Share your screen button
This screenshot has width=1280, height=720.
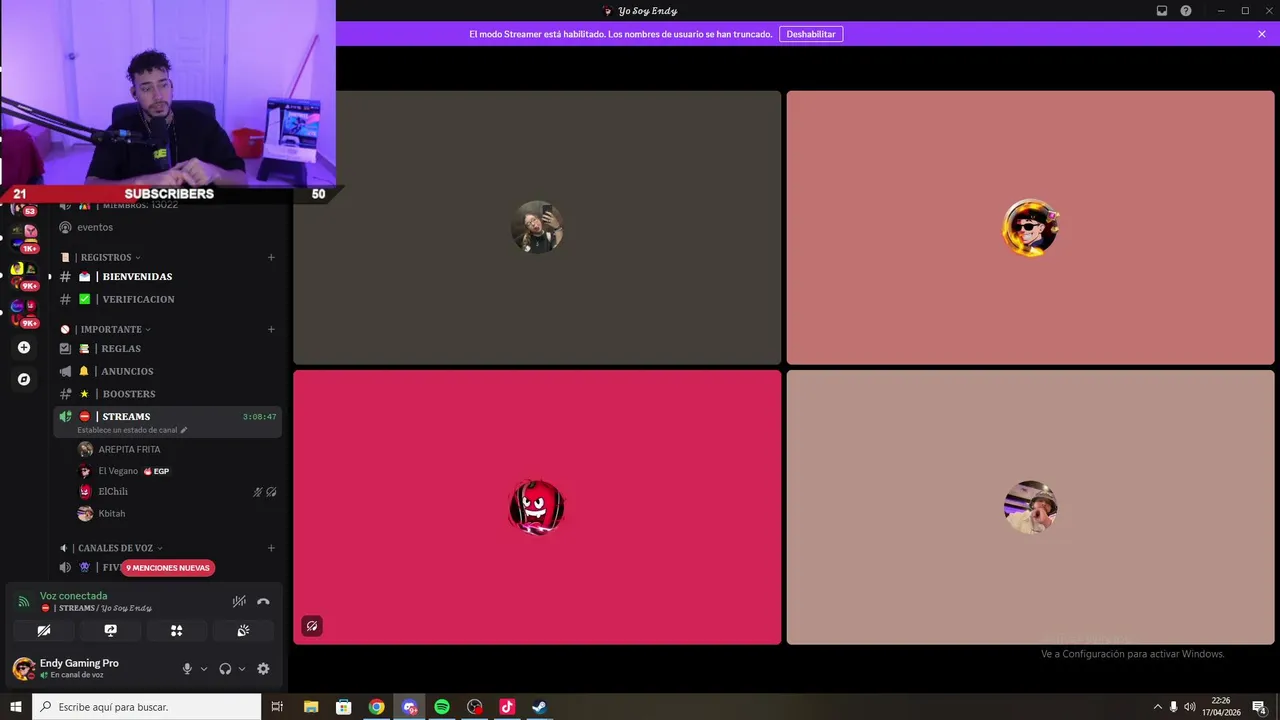click(x=110, y=631)
